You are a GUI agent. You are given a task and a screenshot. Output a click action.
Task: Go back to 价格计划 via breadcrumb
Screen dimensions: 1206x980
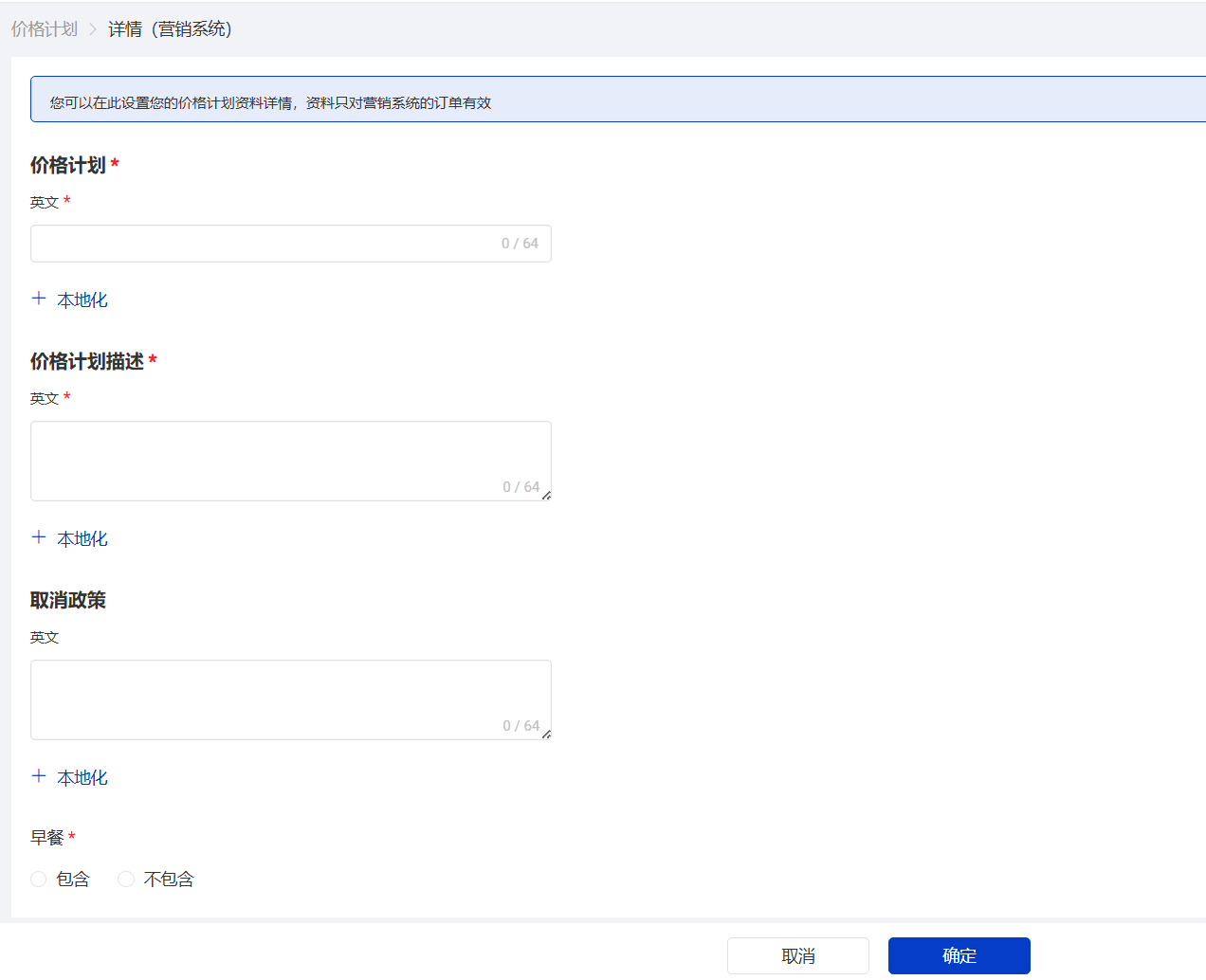pos(45,29)
